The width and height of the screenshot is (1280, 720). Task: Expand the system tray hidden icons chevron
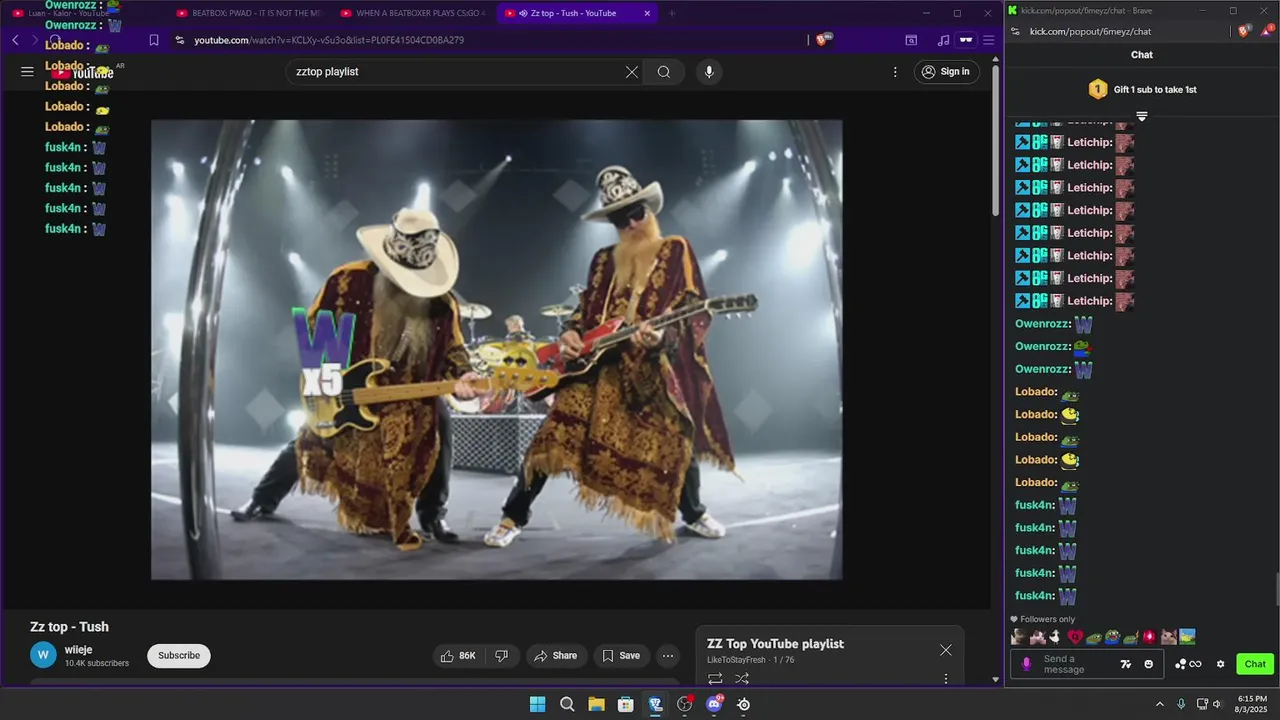coord(1159,704)
